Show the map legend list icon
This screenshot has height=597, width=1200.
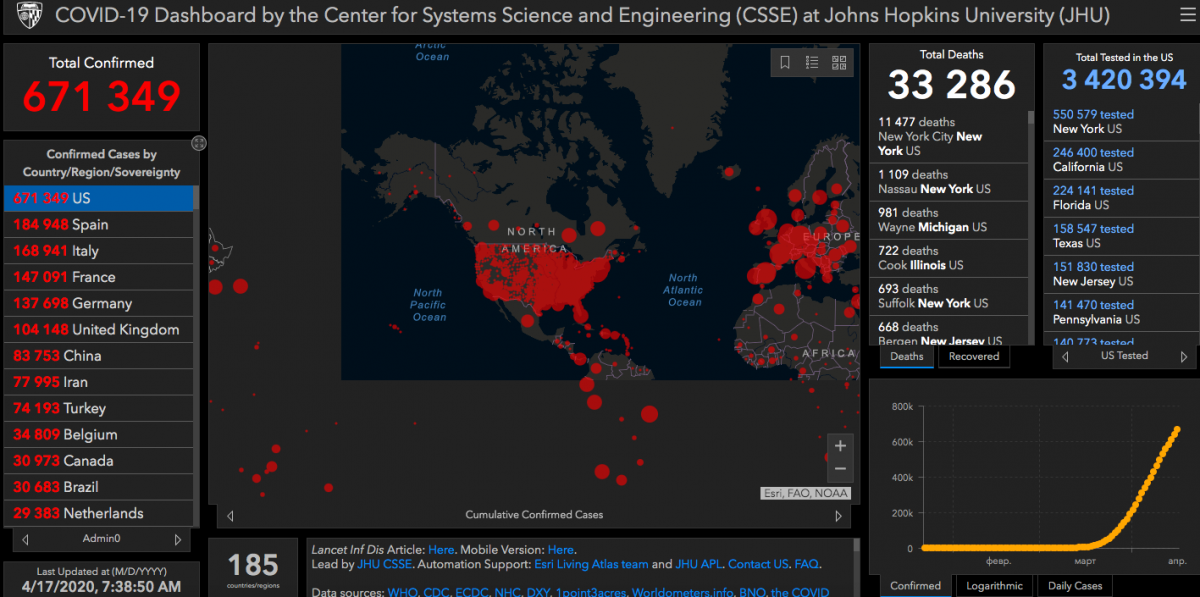812,63
